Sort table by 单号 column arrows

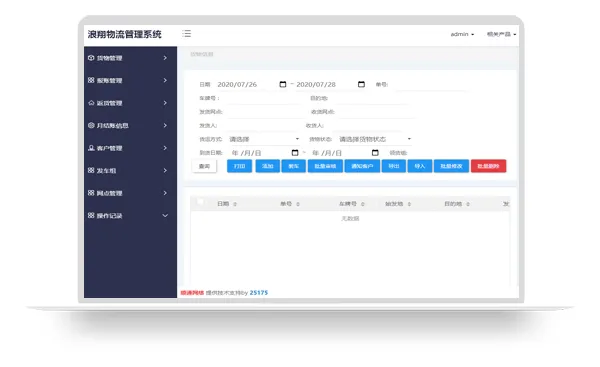pyautogui.click(x=298, y=204)
